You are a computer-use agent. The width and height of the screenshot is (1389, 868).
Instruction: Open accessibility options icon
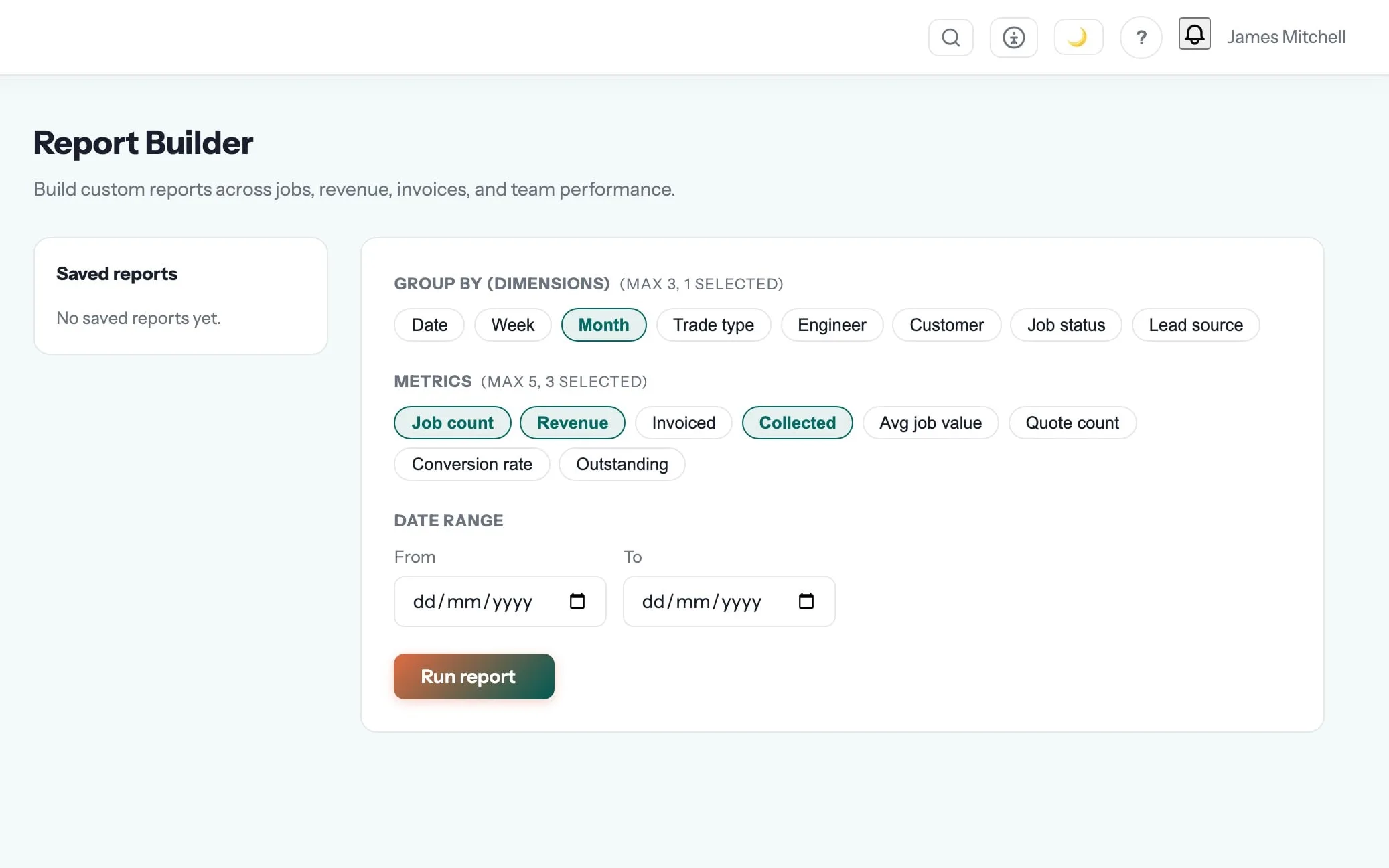click(x=1013, y=38)
